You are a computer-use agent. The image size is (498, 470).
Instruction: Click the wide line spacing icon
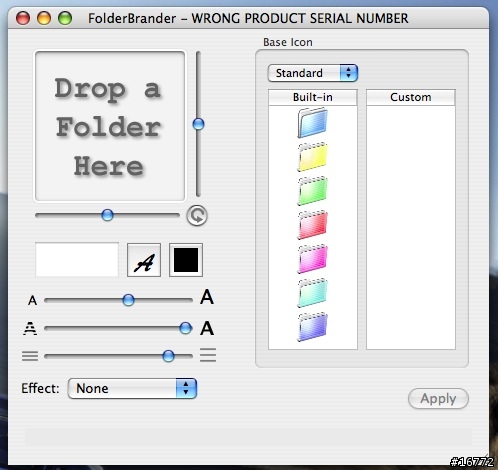point(208,355)
